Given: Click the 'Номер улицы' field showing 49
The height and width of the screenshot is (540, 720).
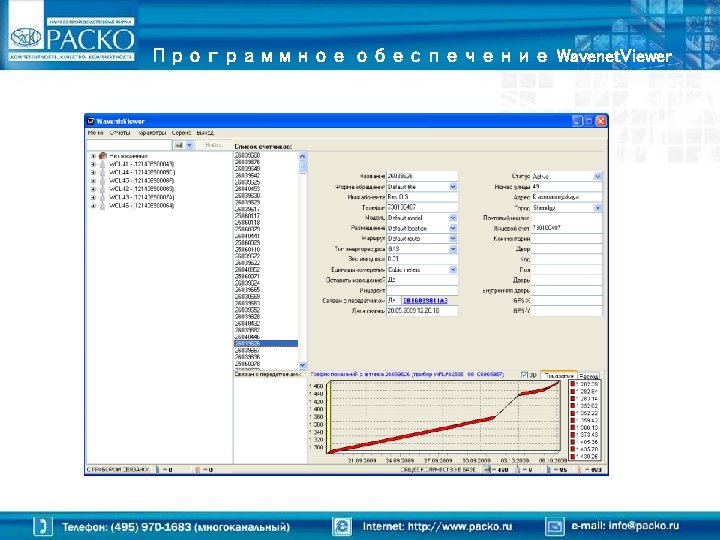Looking at the screenshot, I should pos(566,186).
